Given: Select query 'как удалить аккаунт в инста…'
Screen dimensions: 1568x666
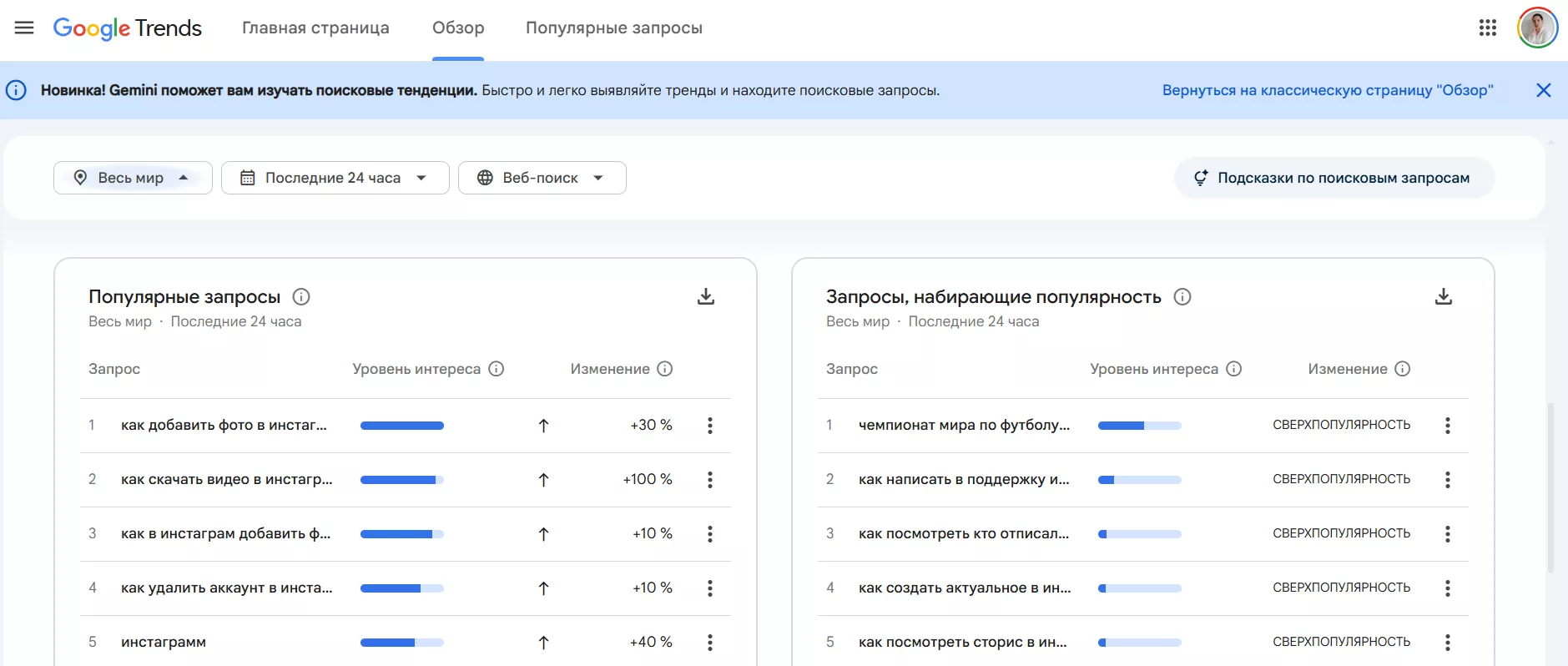Looking at the screenshot, I should point(226,588).
